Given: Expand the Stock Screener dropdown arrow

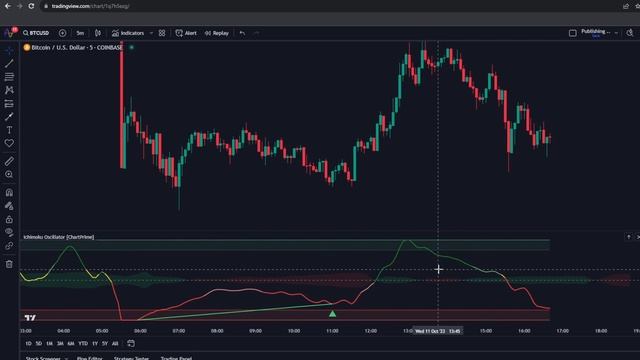Looking at the screenshot, I should (x=66, y=358).
